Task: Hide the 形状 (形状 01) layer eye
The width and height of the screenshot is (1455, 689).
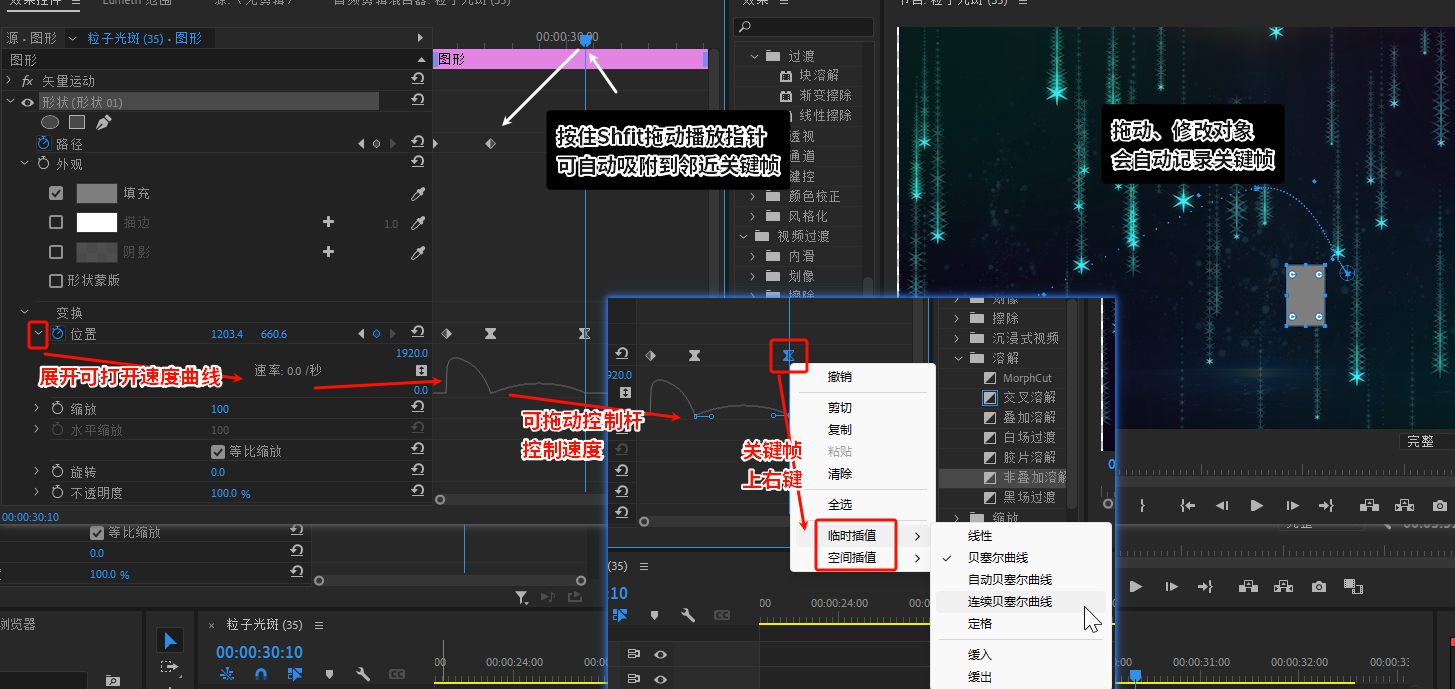Action: [28, 102]
